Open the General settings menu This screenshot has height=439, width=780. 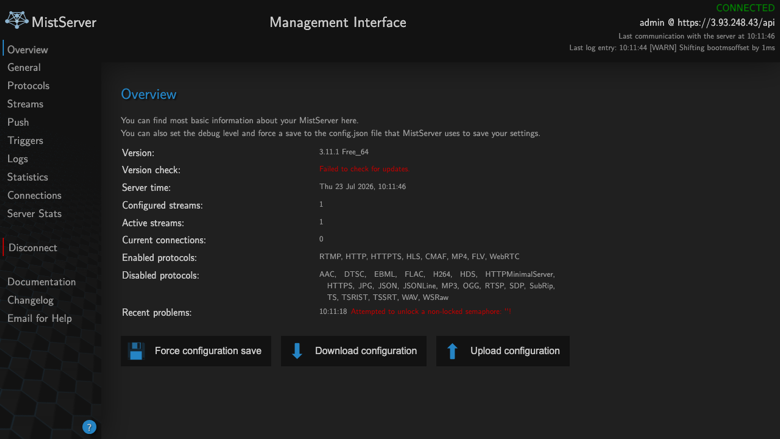click(x=24, y=68)
